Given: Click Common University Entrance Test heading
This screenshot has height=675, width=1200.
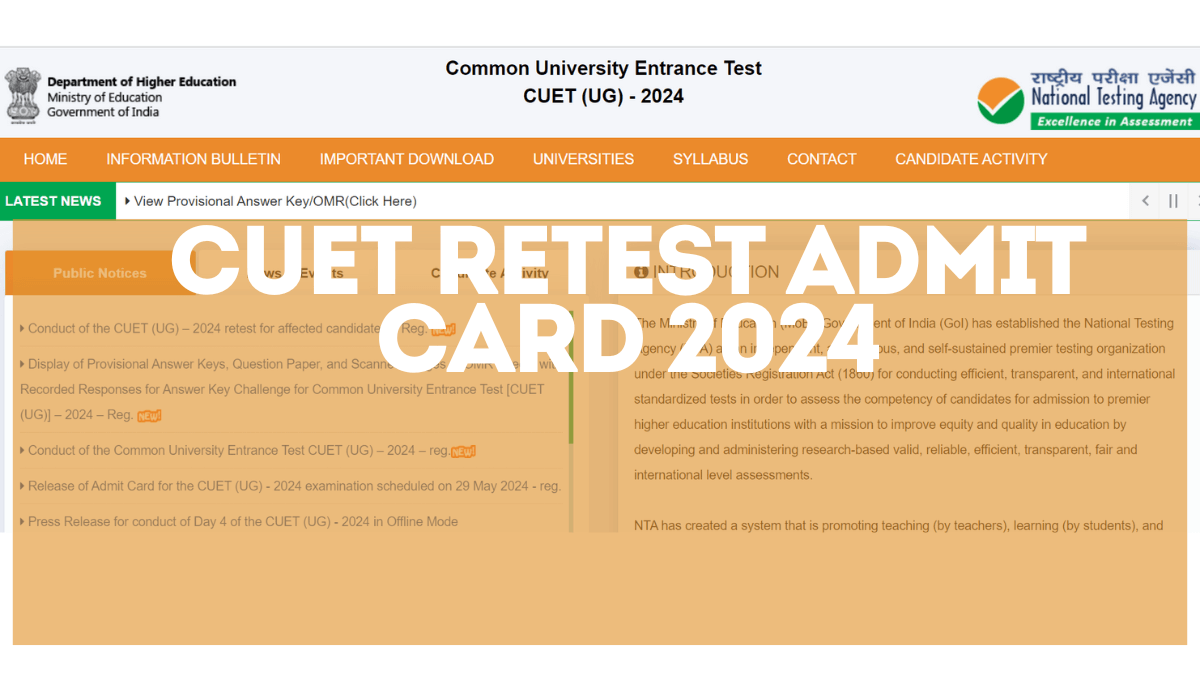Looking at the screenshot, I should tap(603, 69).
